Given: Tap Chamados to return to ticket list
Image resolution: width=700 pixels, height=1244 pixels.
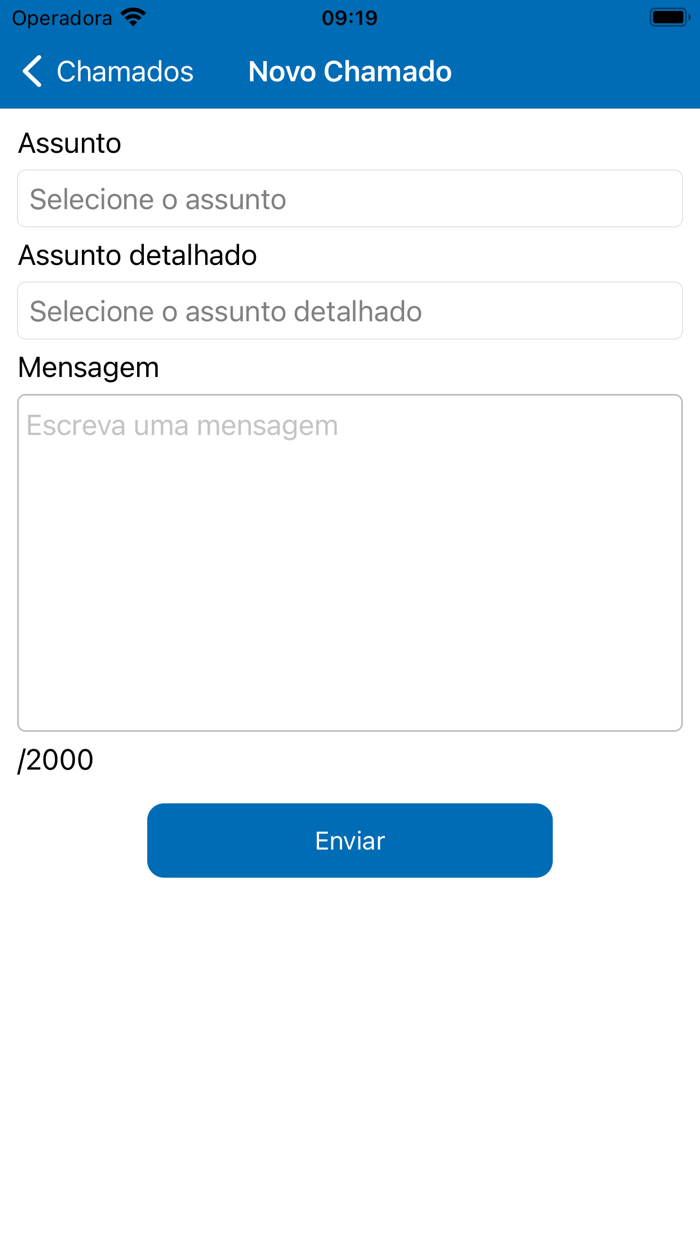Looking at the screenshot, I should pyautogui.click(x=125, y=71).
